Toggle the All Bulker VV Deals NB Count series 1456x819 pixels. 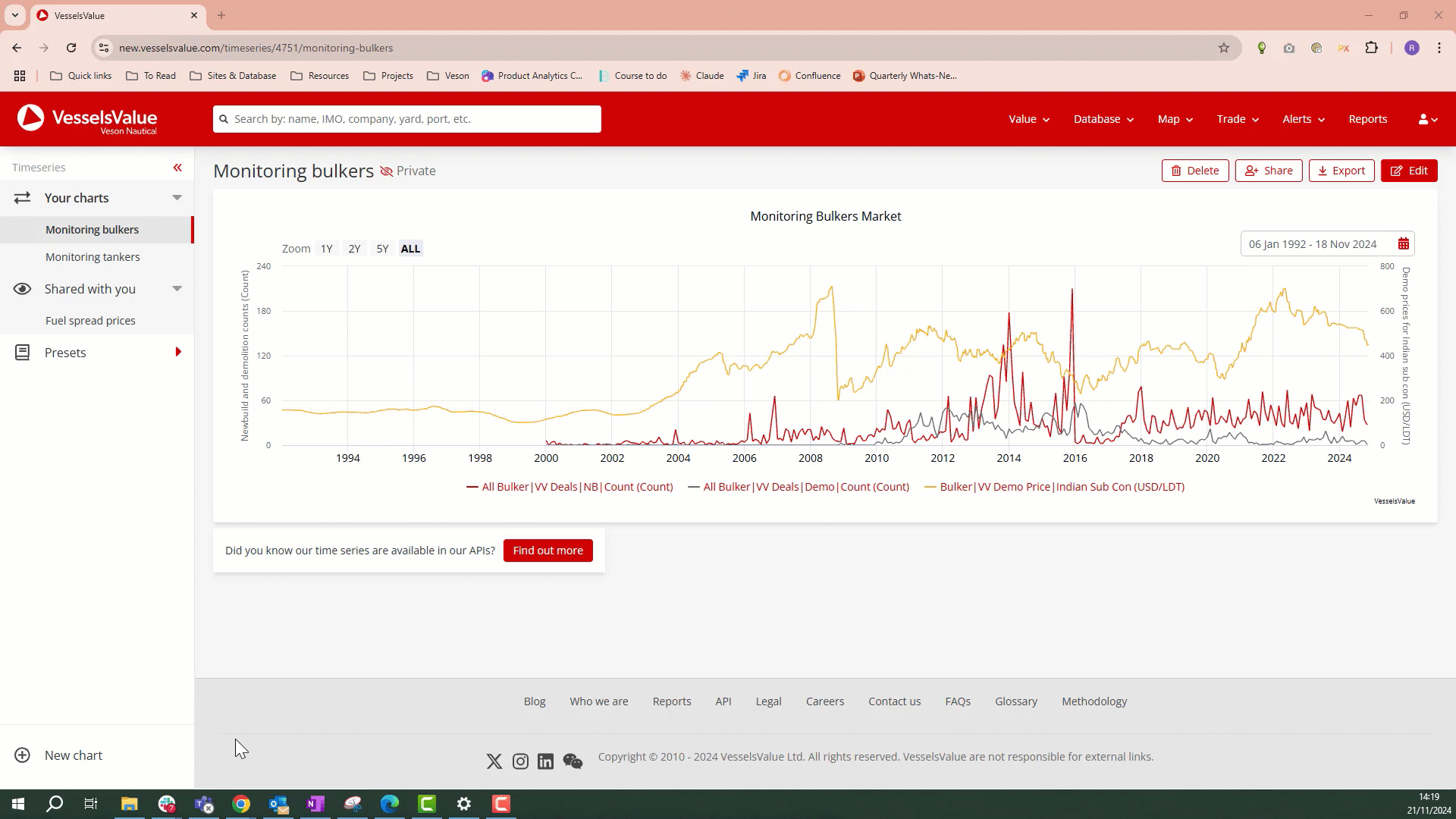(570, 487)
